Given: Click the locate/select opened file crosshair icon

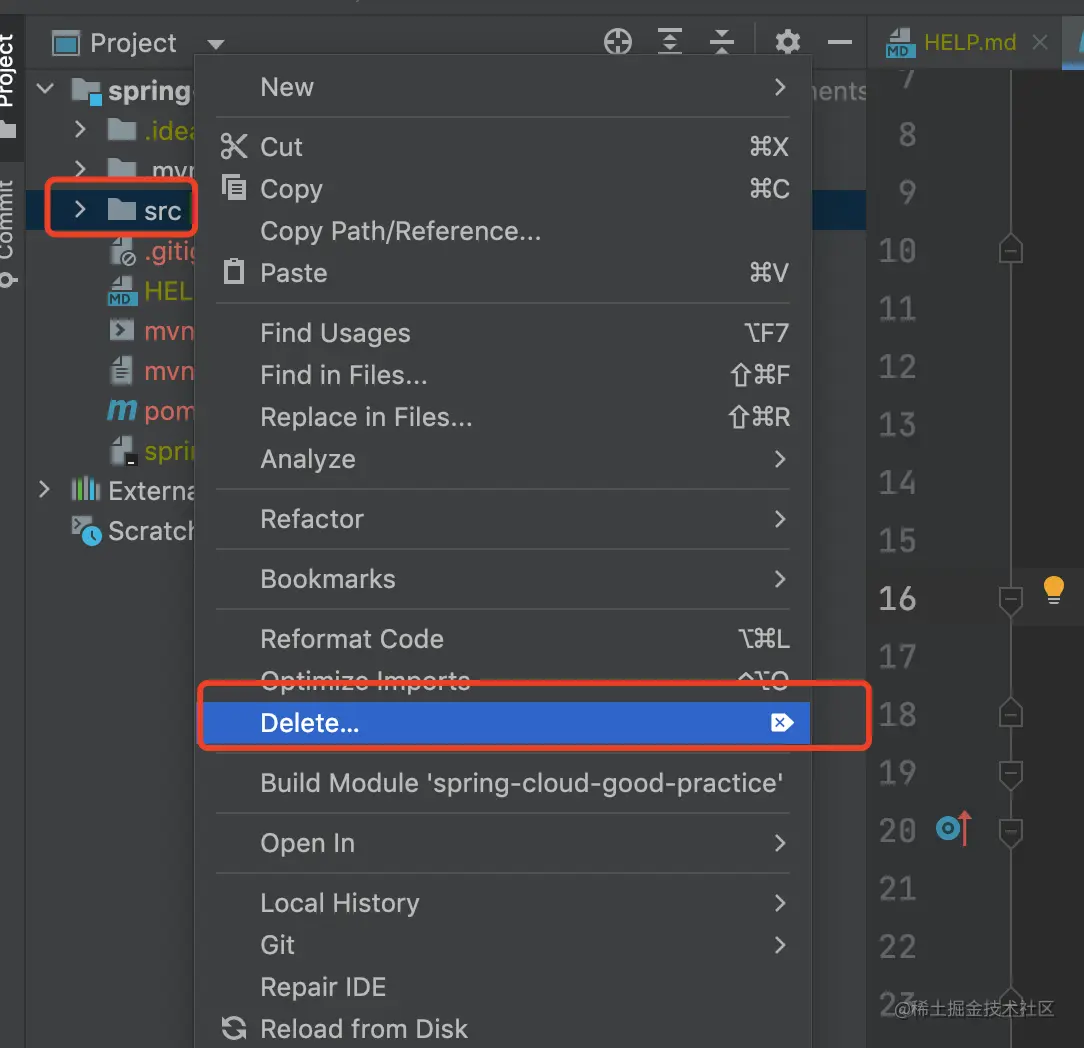Looking at the screenshot, I should pos(618,42).
